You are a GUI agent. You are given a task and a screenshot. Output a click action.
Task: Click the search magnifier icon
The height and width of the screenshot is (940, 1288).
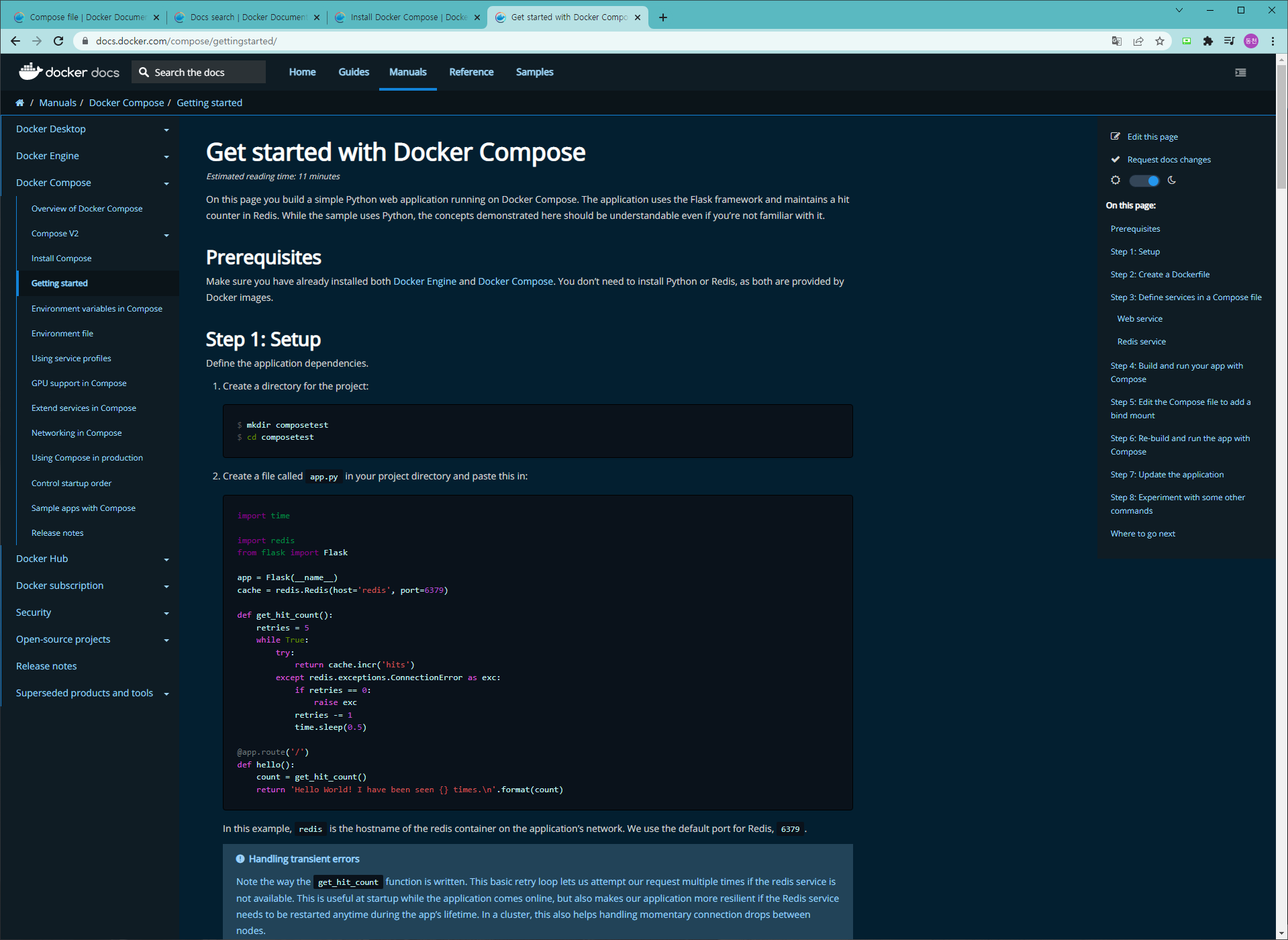[144, 72]
